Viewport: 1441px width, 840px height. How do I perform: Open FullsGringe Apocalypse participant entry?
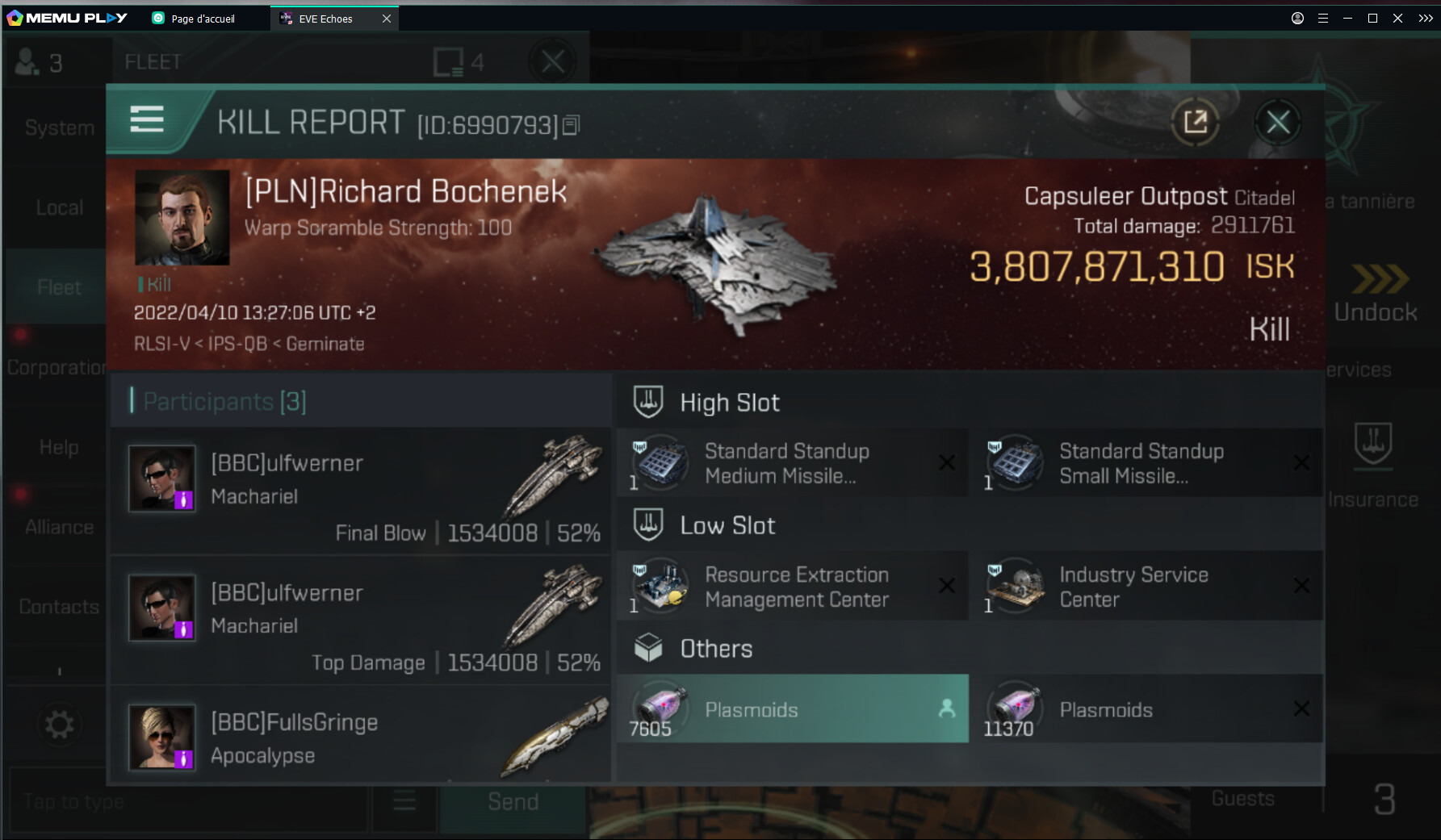click(x=360, y=735)
